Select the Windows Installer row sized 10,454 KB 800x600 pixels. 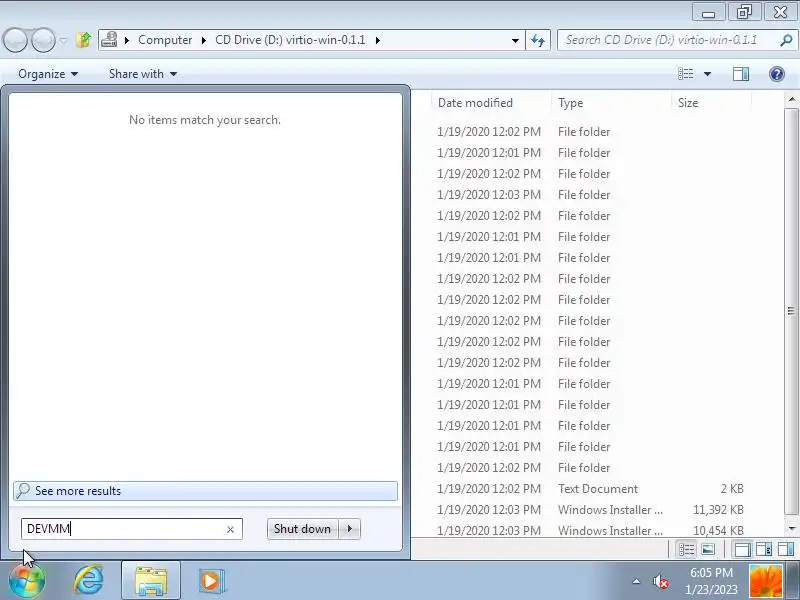594,530
